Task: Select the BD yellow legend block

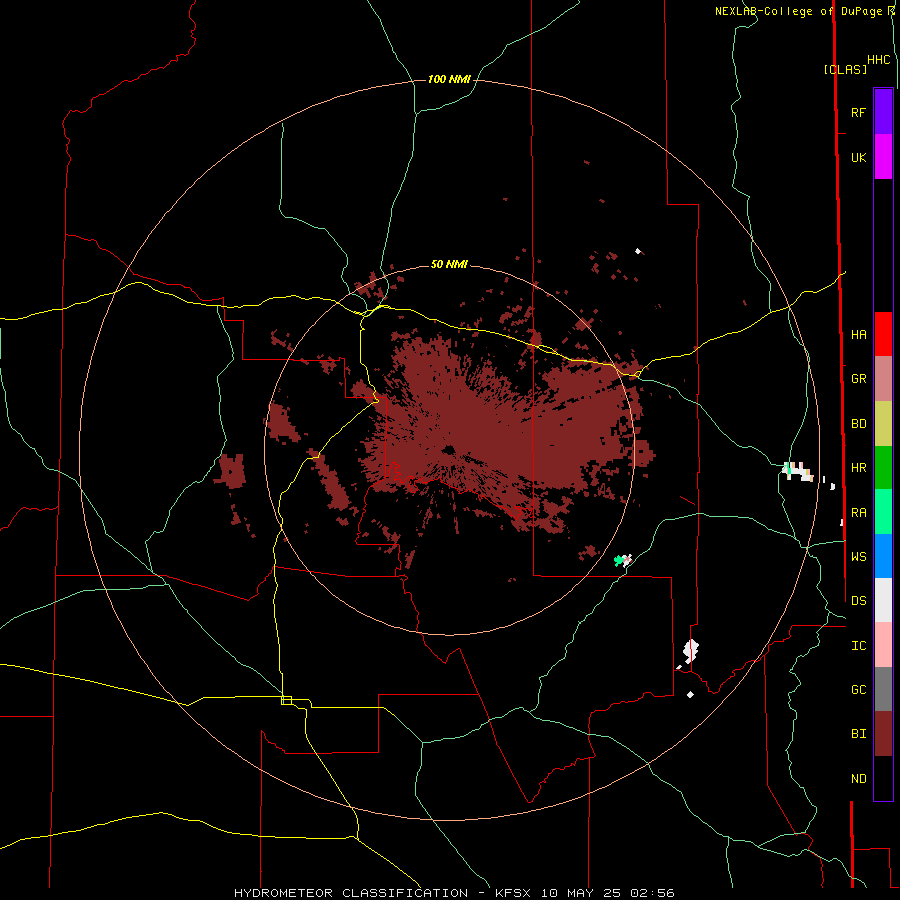Action: (x=883, y=424)
